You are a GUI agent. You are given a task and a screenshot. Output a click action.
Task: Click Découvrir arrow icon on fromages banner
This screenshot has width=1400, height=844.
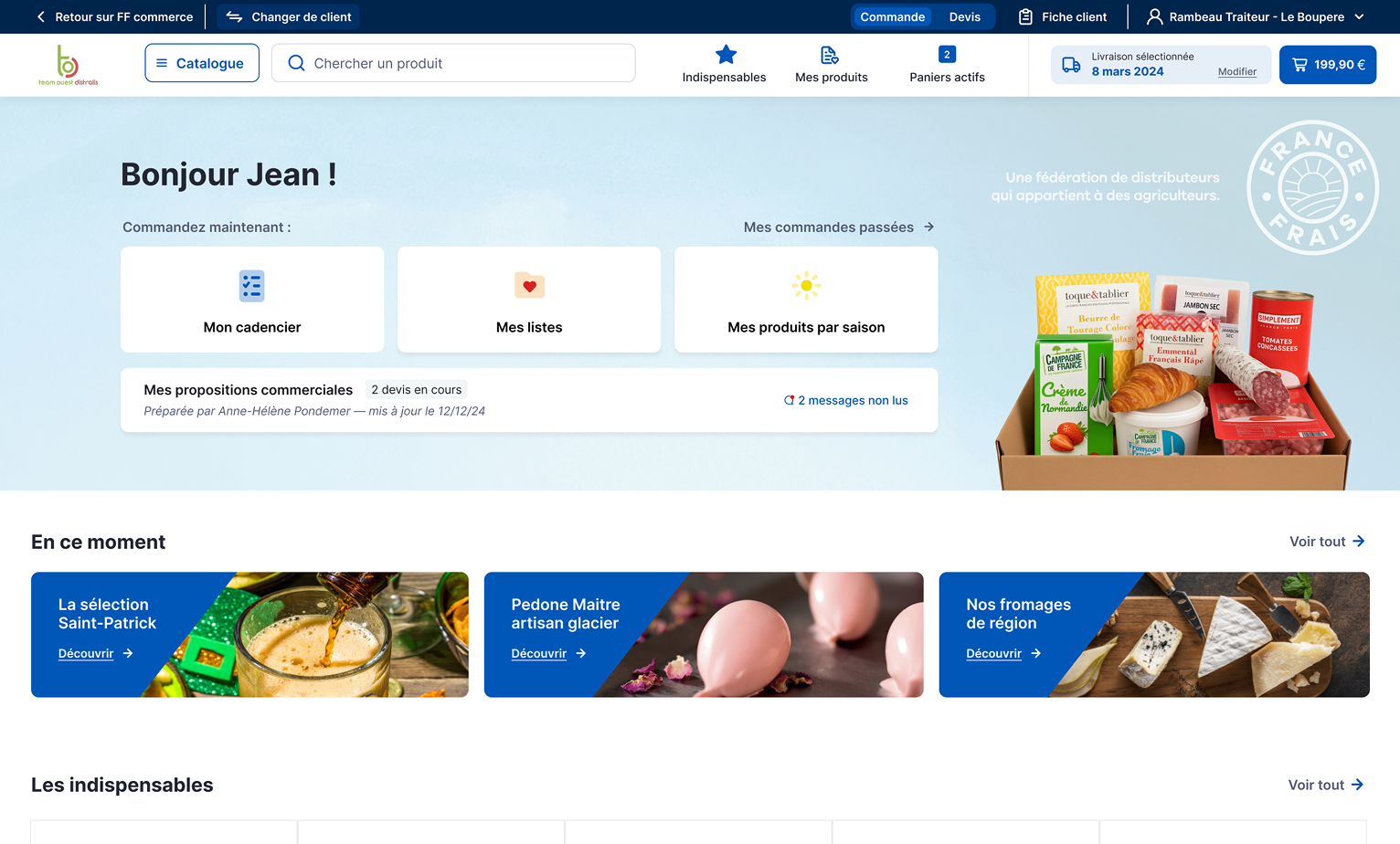coord(1036,653)
